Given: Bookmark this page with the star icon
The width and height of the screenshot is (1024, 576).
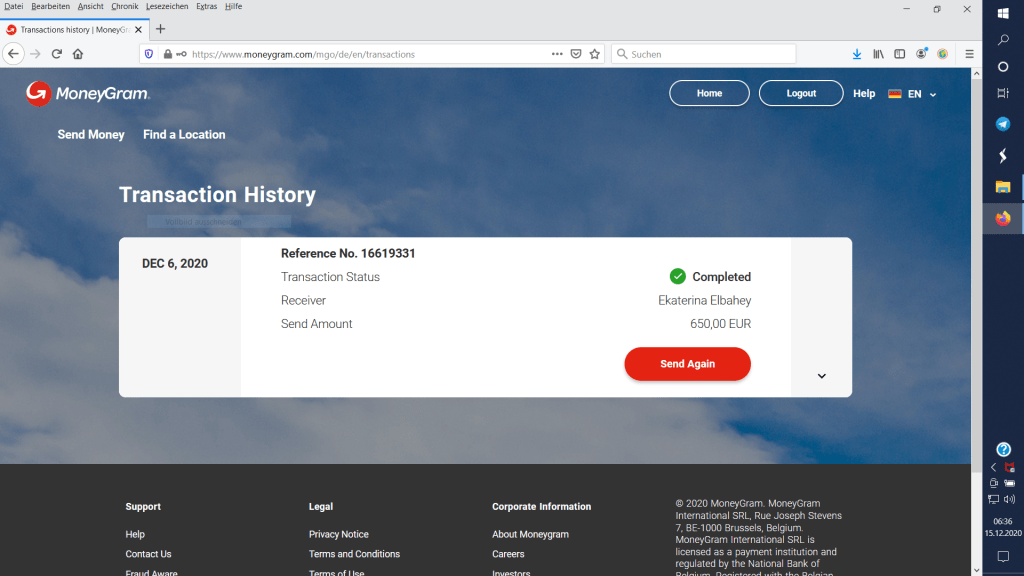Looking at the screenshot, I should [595, 54].
